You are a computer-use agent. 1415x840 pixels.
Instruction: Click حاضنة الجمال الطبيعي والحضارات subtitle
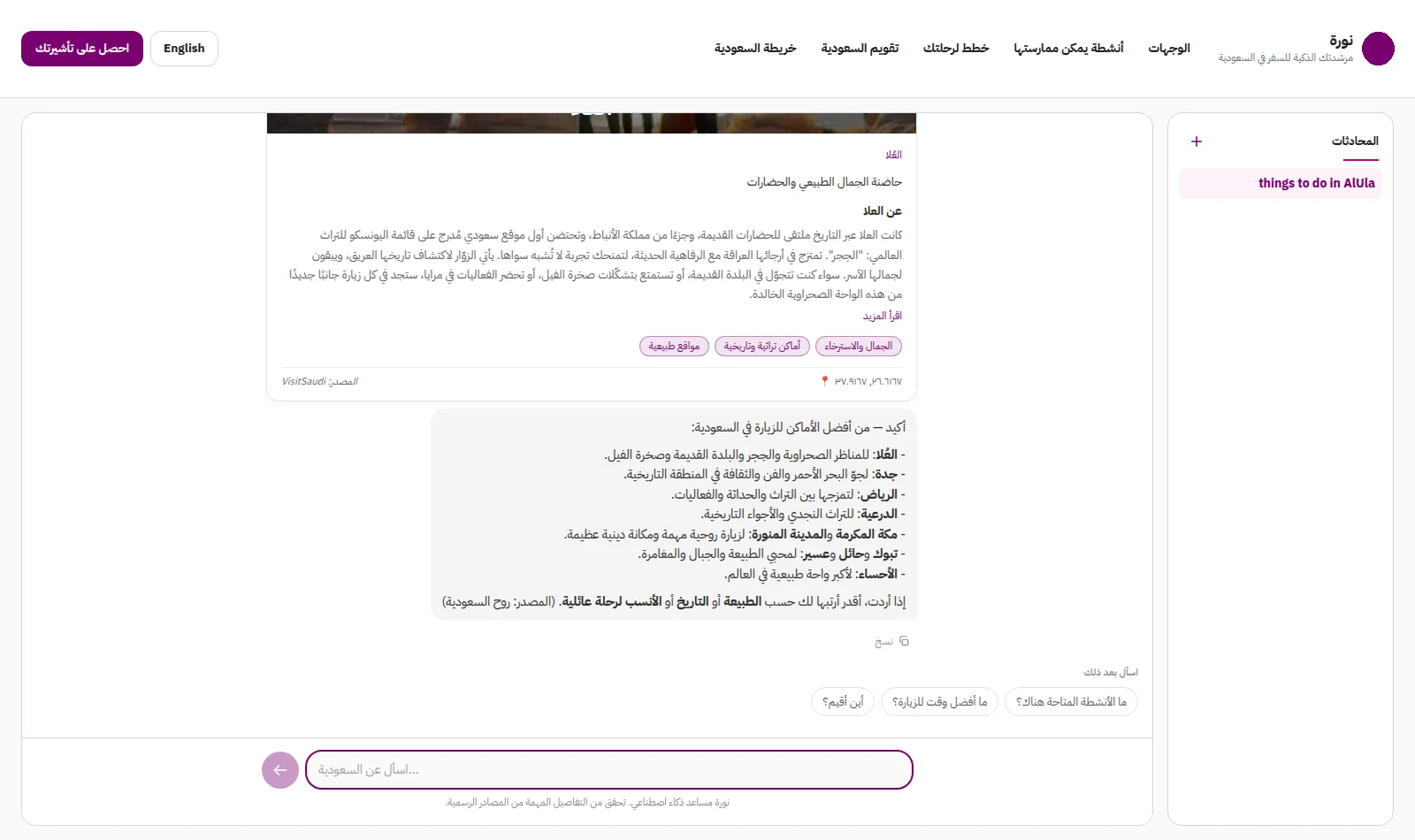[824, 182]
